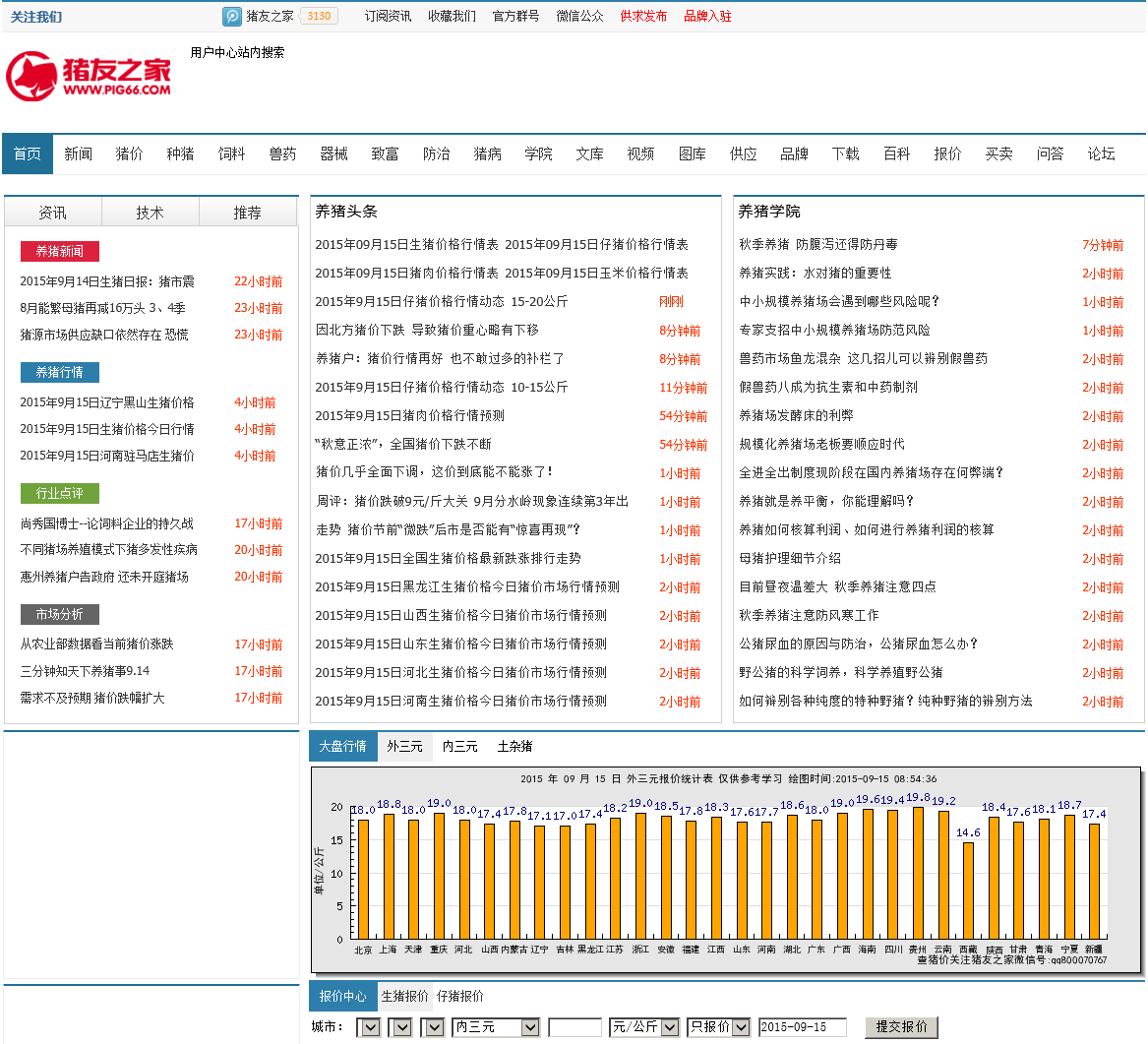
Task: Select the 土杂猪 chart tab
Action: pos(514,746)
